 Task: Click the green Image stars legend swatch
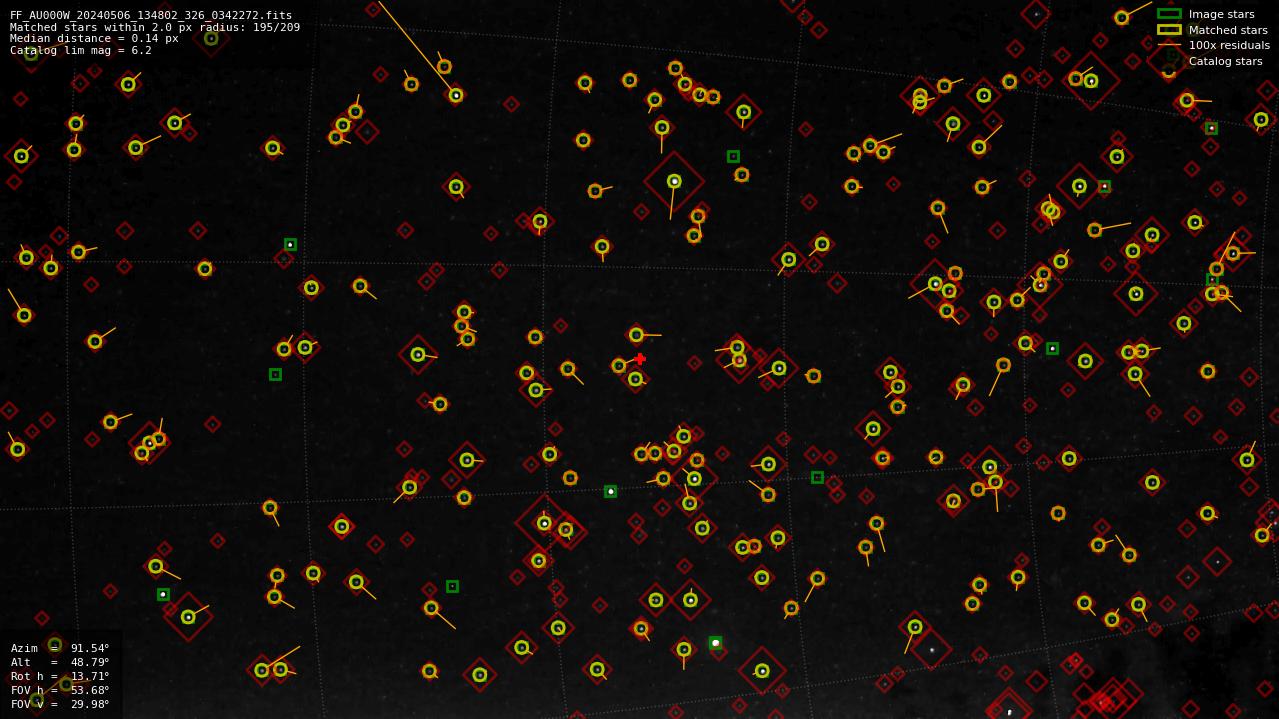[x=1169, y=14]
